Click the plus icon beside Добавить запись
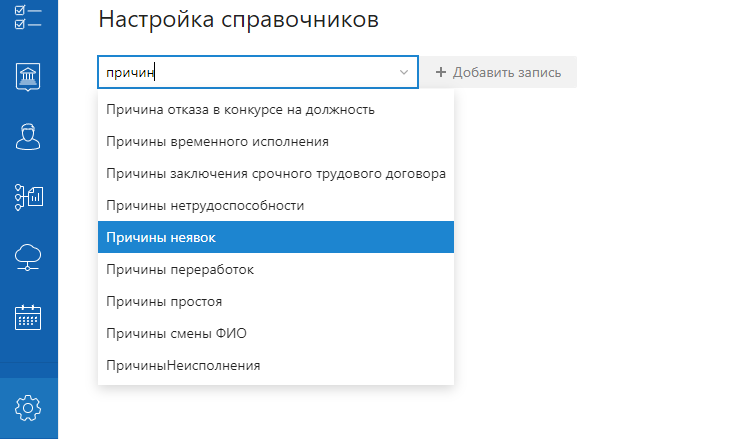This screenshot has height=439, width=738. [441, 72]
